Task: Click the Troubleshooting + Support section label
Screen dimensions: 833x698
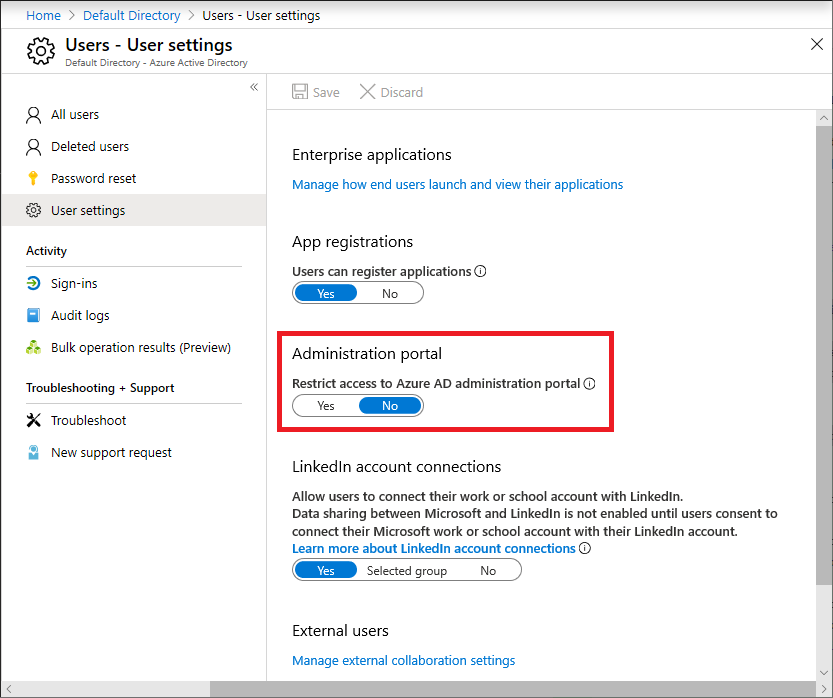Action: pos(100,388)
